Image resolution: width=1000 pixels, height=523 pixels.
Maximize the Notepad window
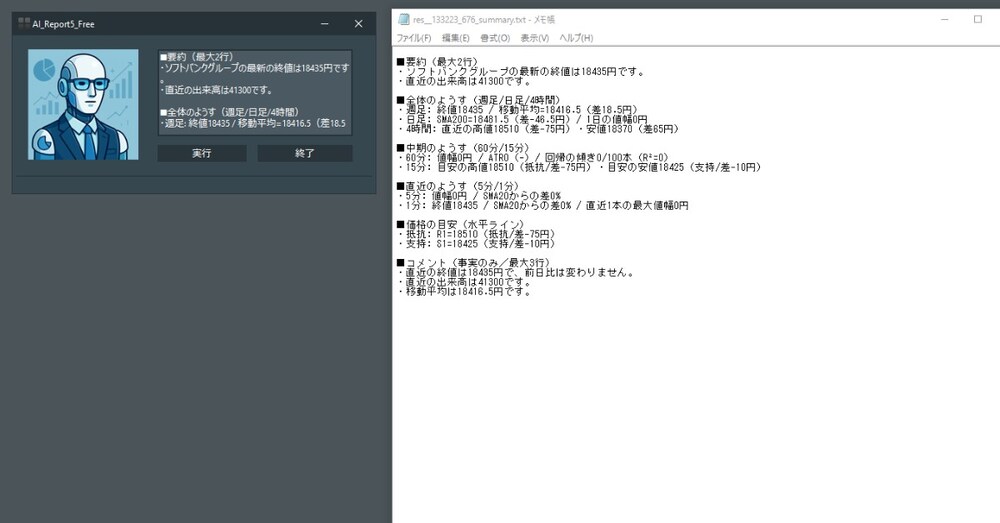pyautogui.click(x=978, y=19)
